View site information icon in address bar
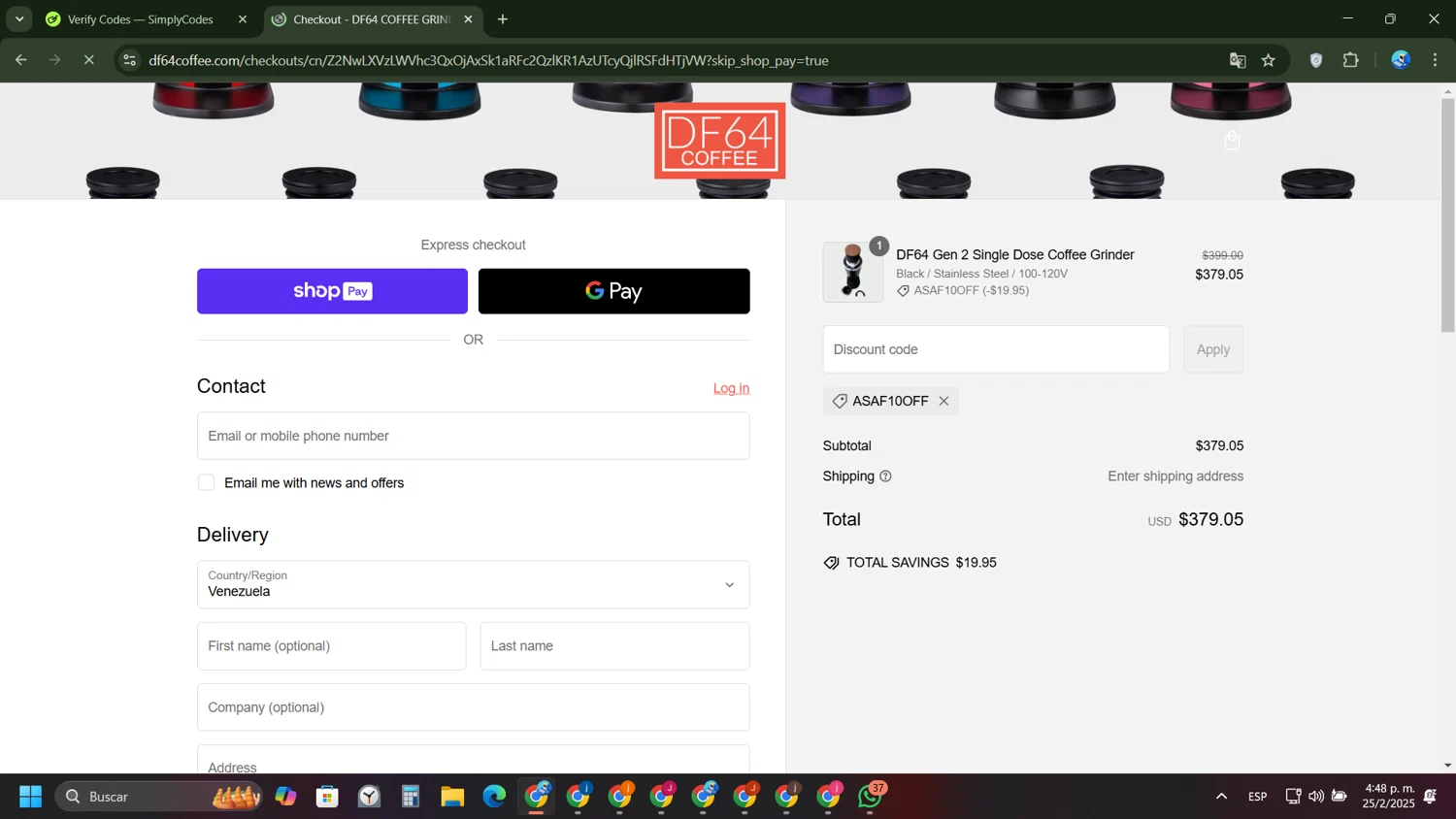Image resolution: width=1456 pixels, height=819 pixels. click(x=129, y=60)
